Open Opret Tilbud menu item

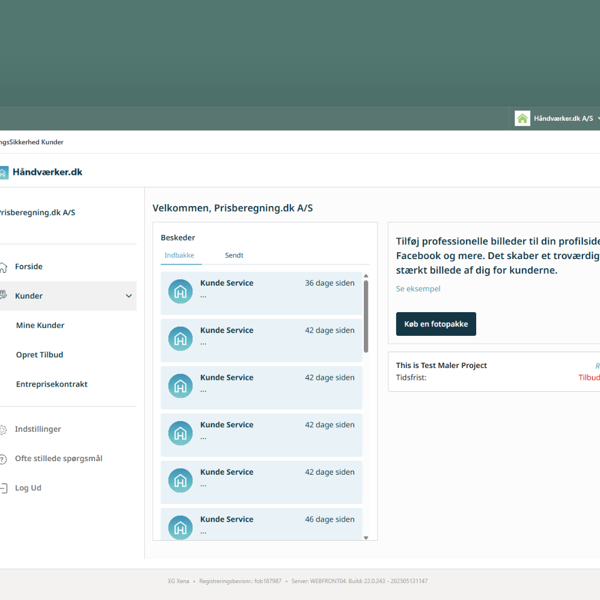[39, 355]
